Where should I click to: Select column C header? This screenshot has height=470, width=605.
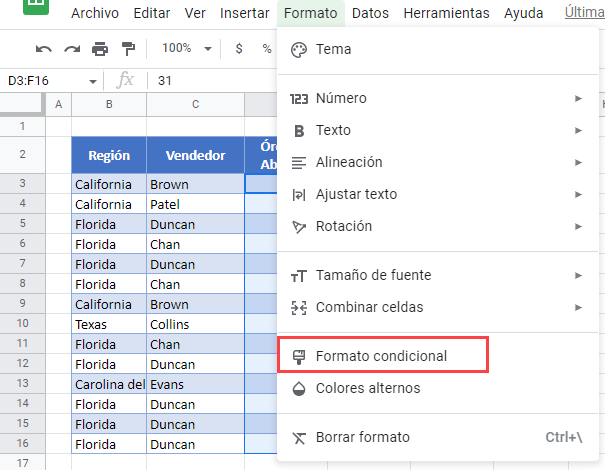coord(196,104)
